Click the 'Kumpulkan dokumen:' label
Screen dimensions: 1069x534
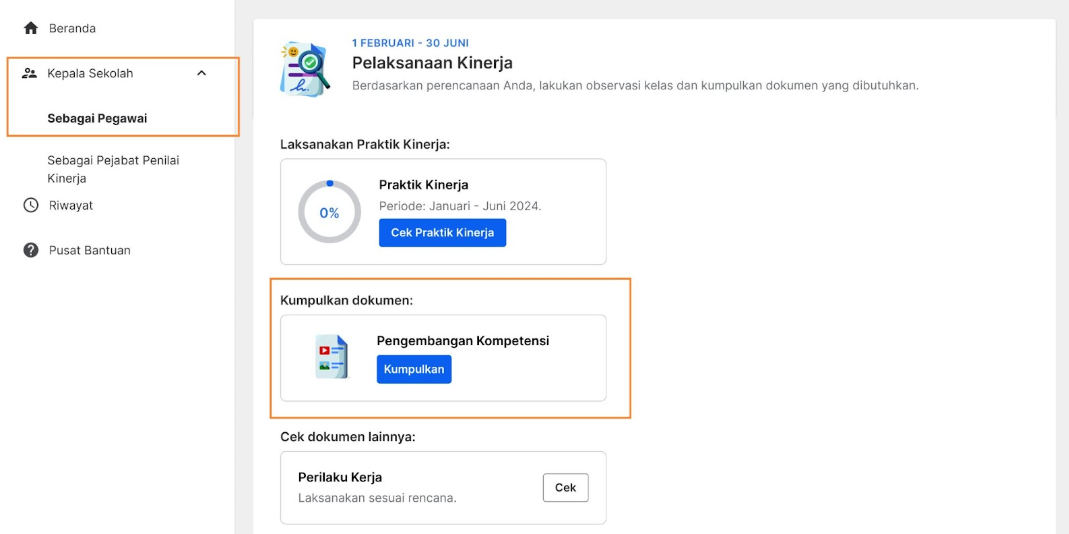(347, 300)
